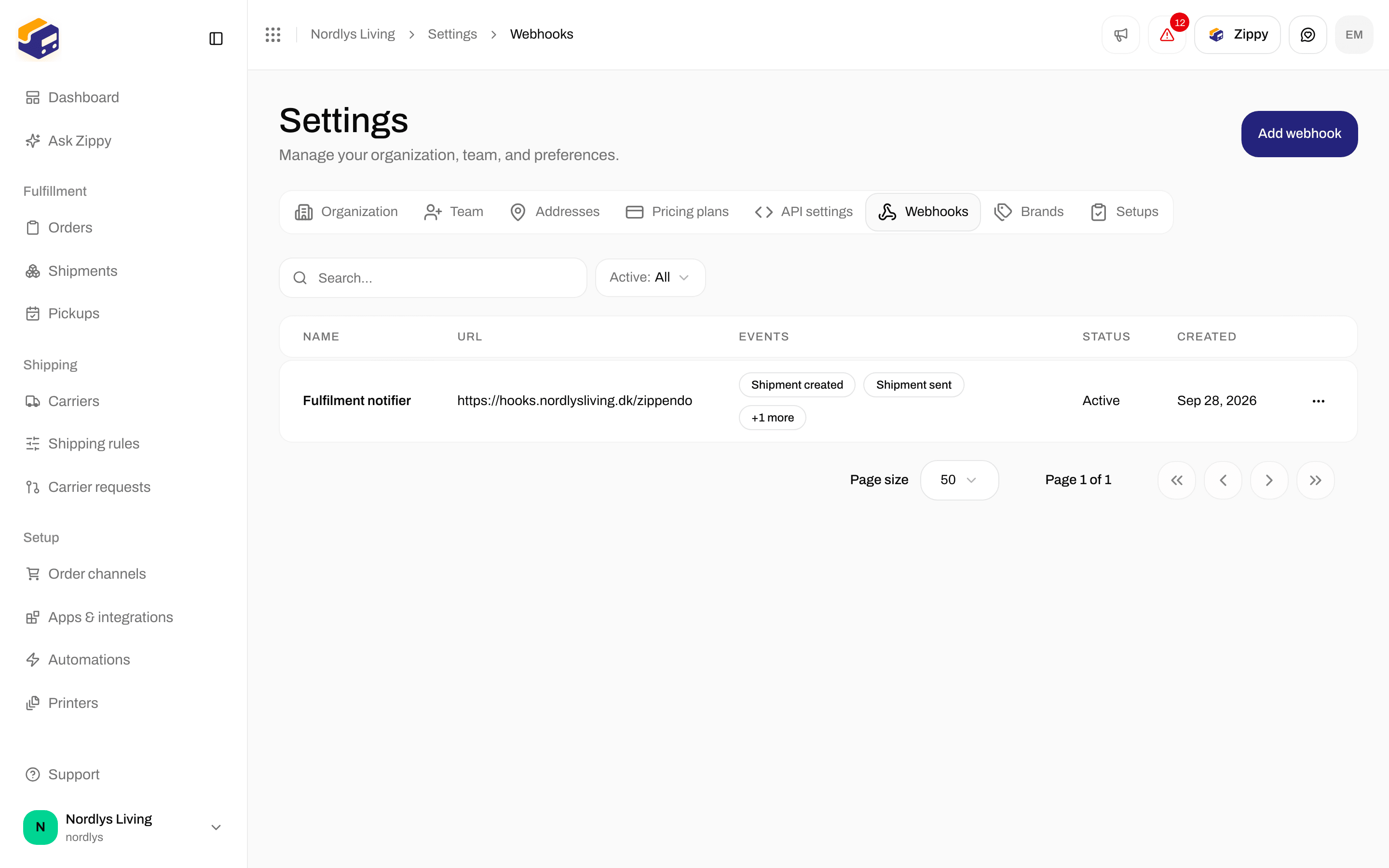The image size is (1389, 868).
Task: Open the chat support bubble icon
Action: tap(1307, 34)
